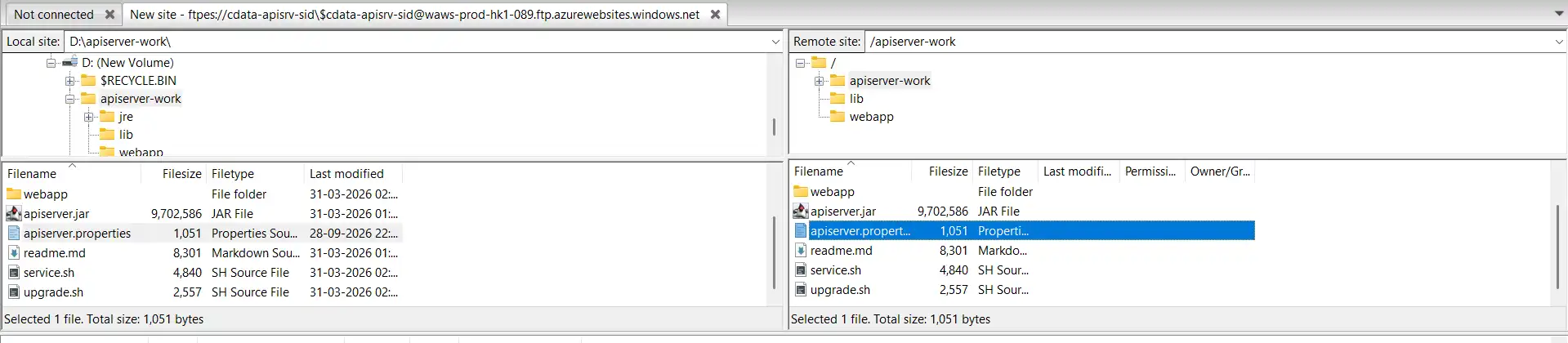Select the D: (New Volume) drive icon

[x=69, y=63]
